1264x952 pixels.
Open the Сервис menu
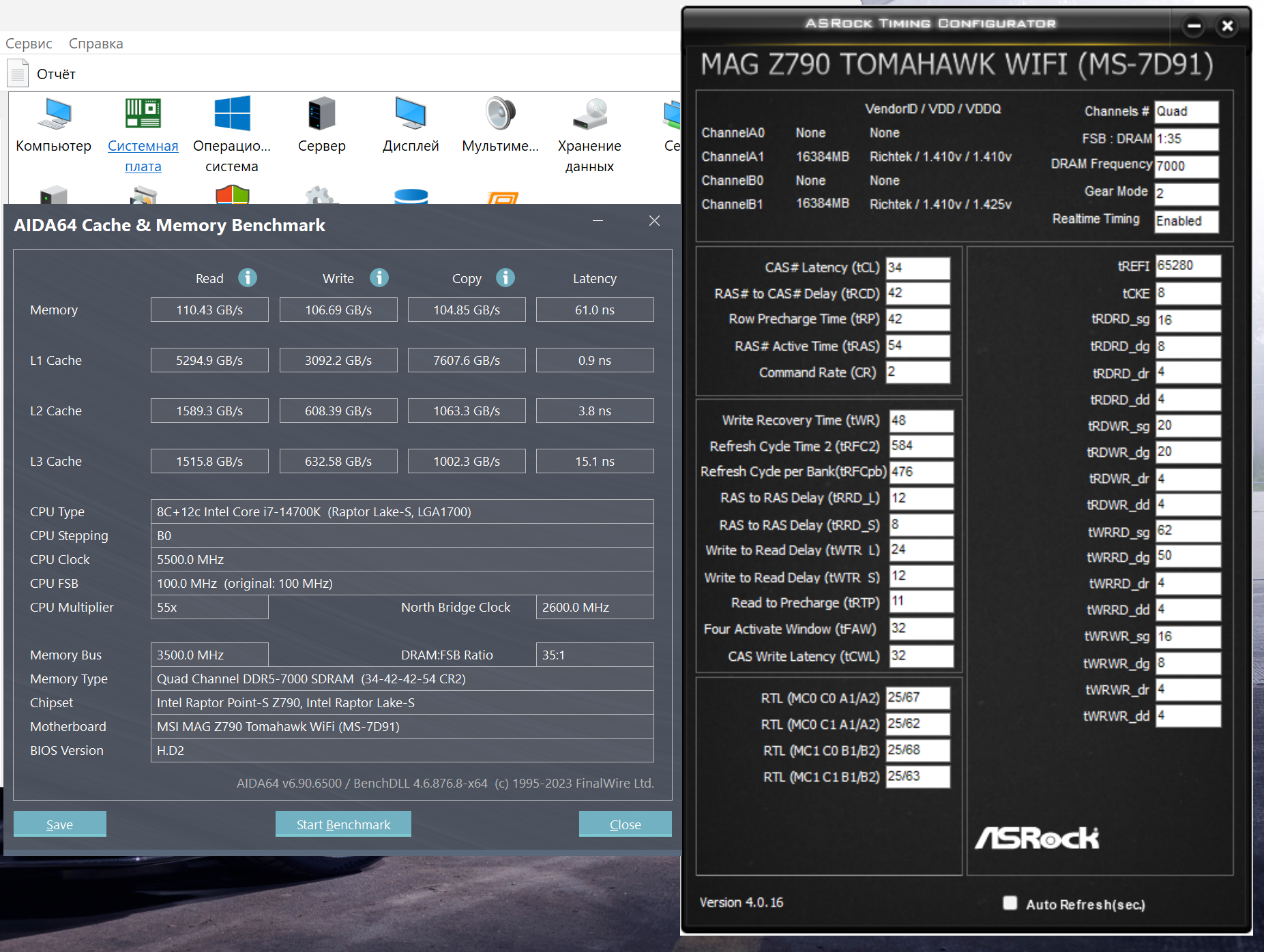click(29, 44)
